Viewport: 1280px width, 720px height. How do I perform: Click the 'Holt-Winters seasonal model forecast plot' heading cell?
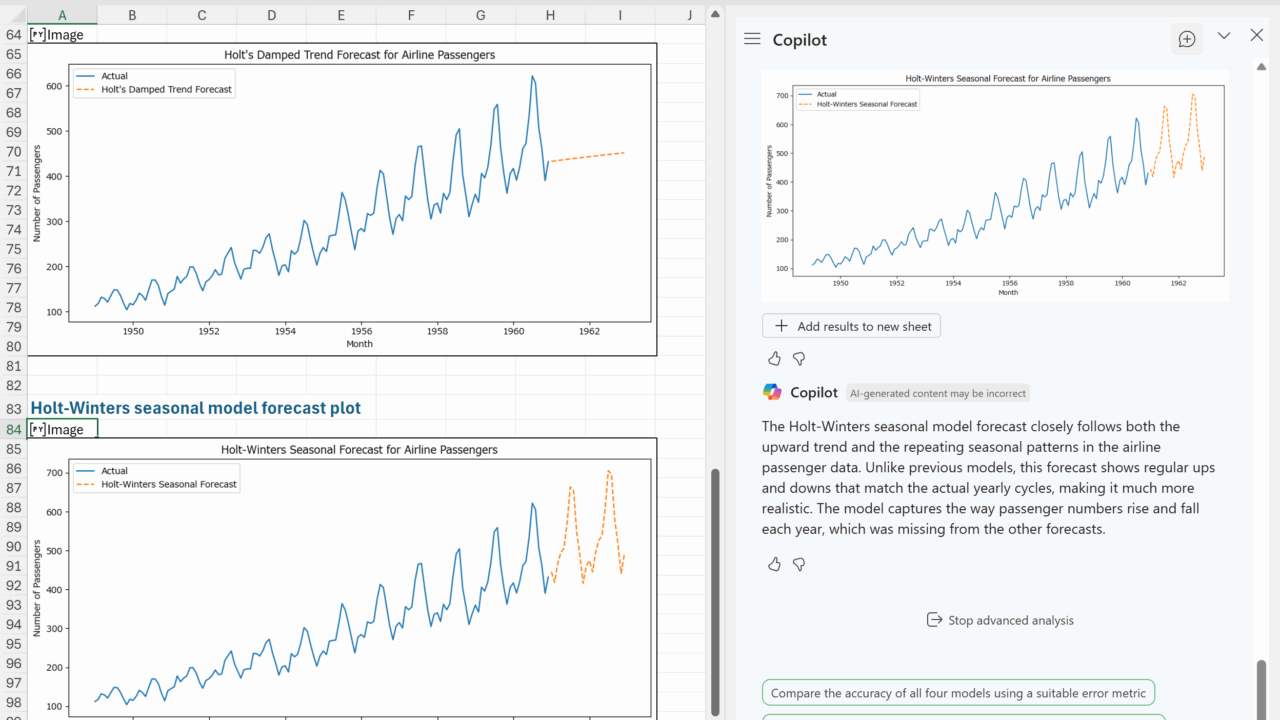[196, 408]
